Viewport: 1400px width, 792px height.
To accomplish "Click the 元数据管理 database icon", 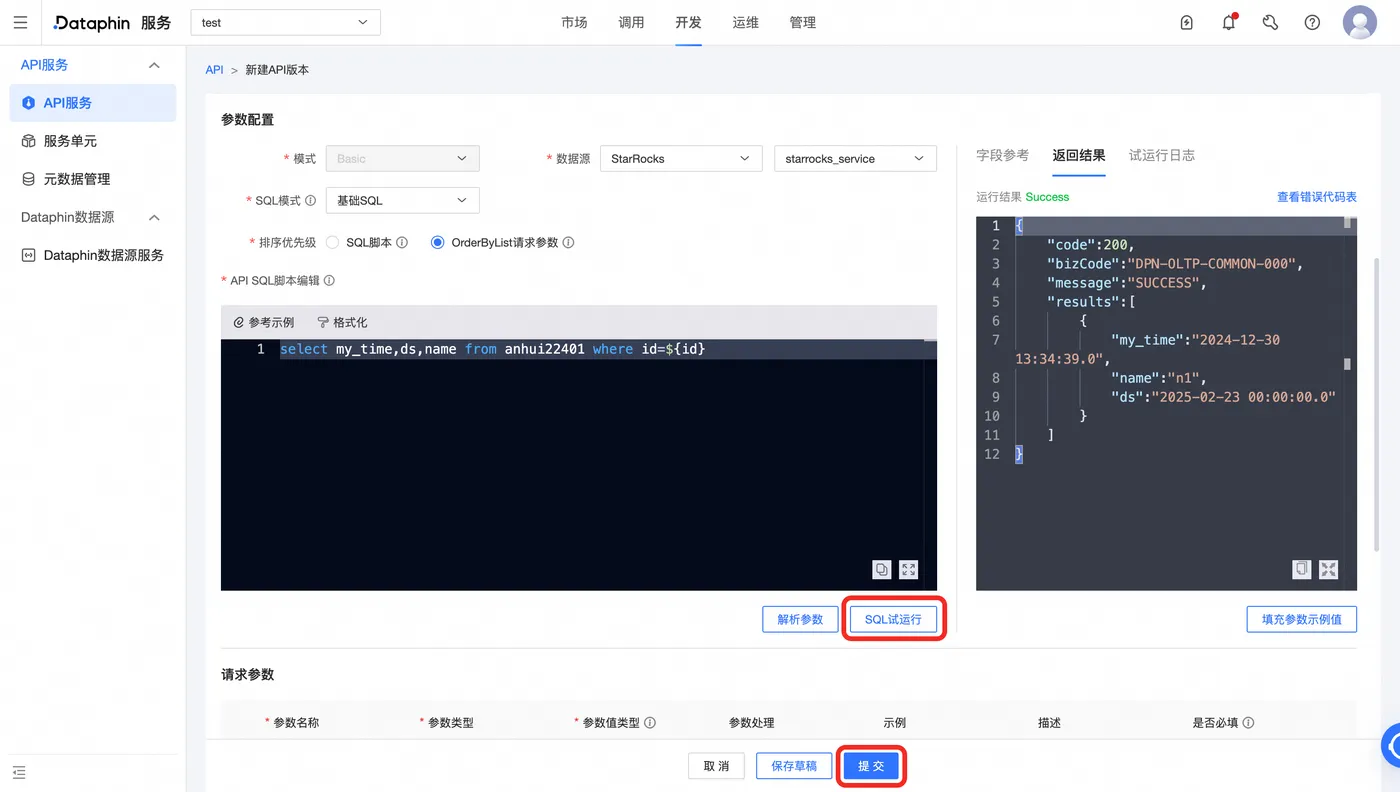I will coord(29,179).
